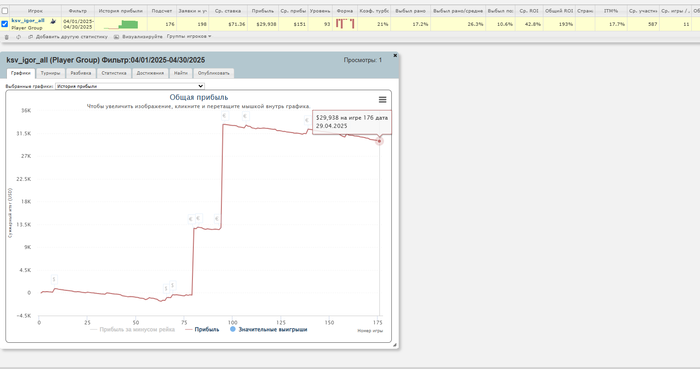Click the refresh arrow icon below the table
The image size is (700, 369).
tap(18, 37)
